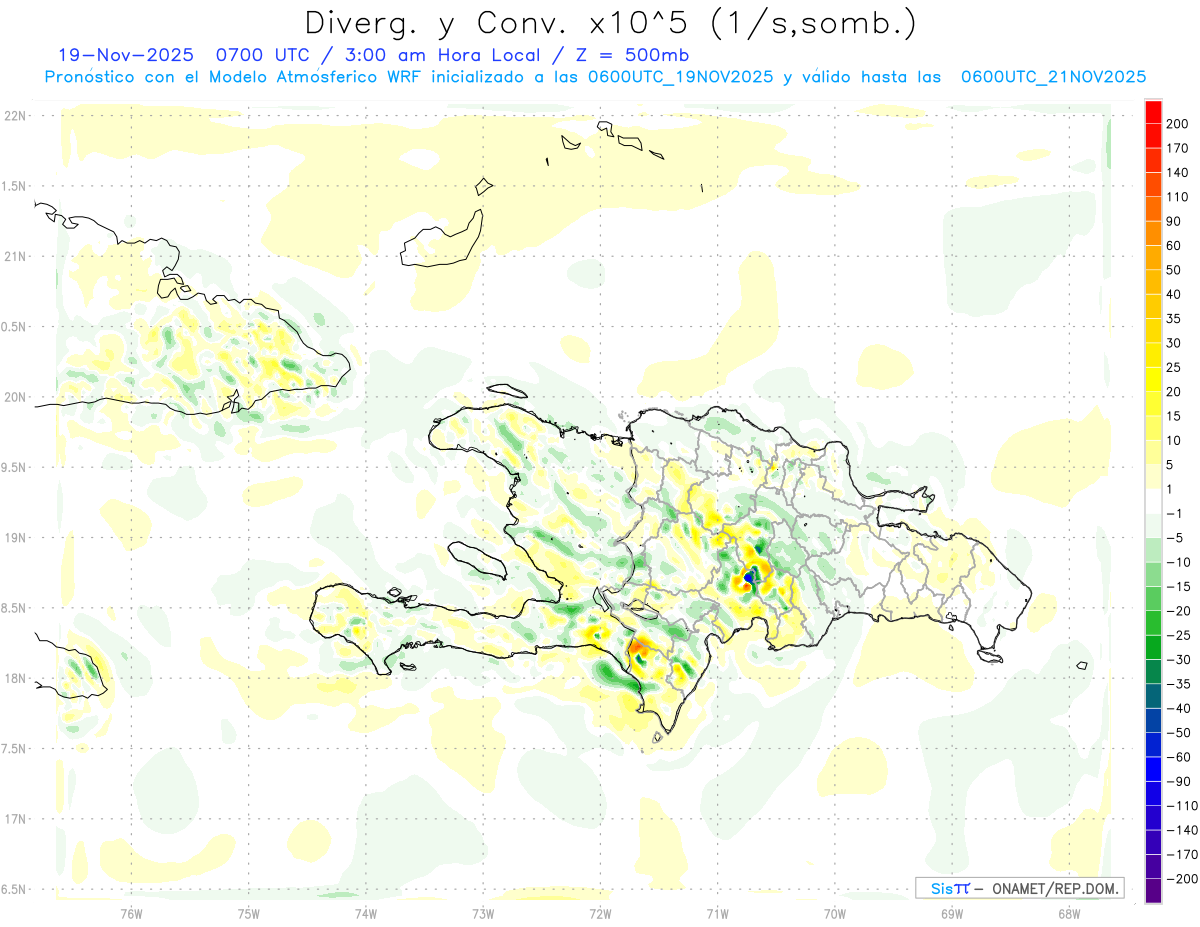1200x927 pixels.
Task: Click the '0600UTC_21NOV2025' valid-until time
Action: (x=1053, y=77)
